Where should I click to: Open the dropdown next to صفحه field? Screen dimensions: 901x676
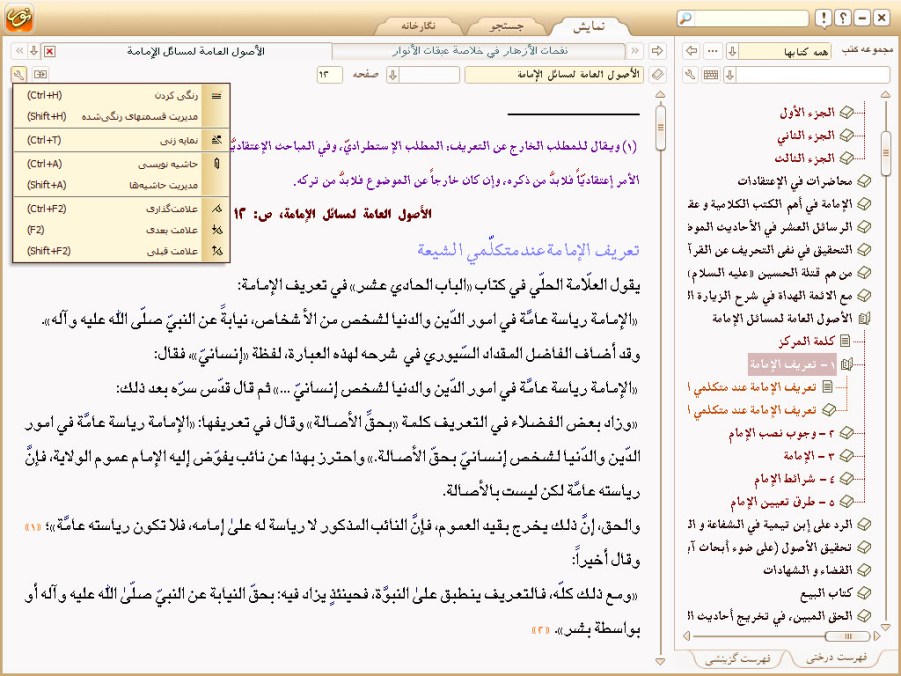coord(393,75)
